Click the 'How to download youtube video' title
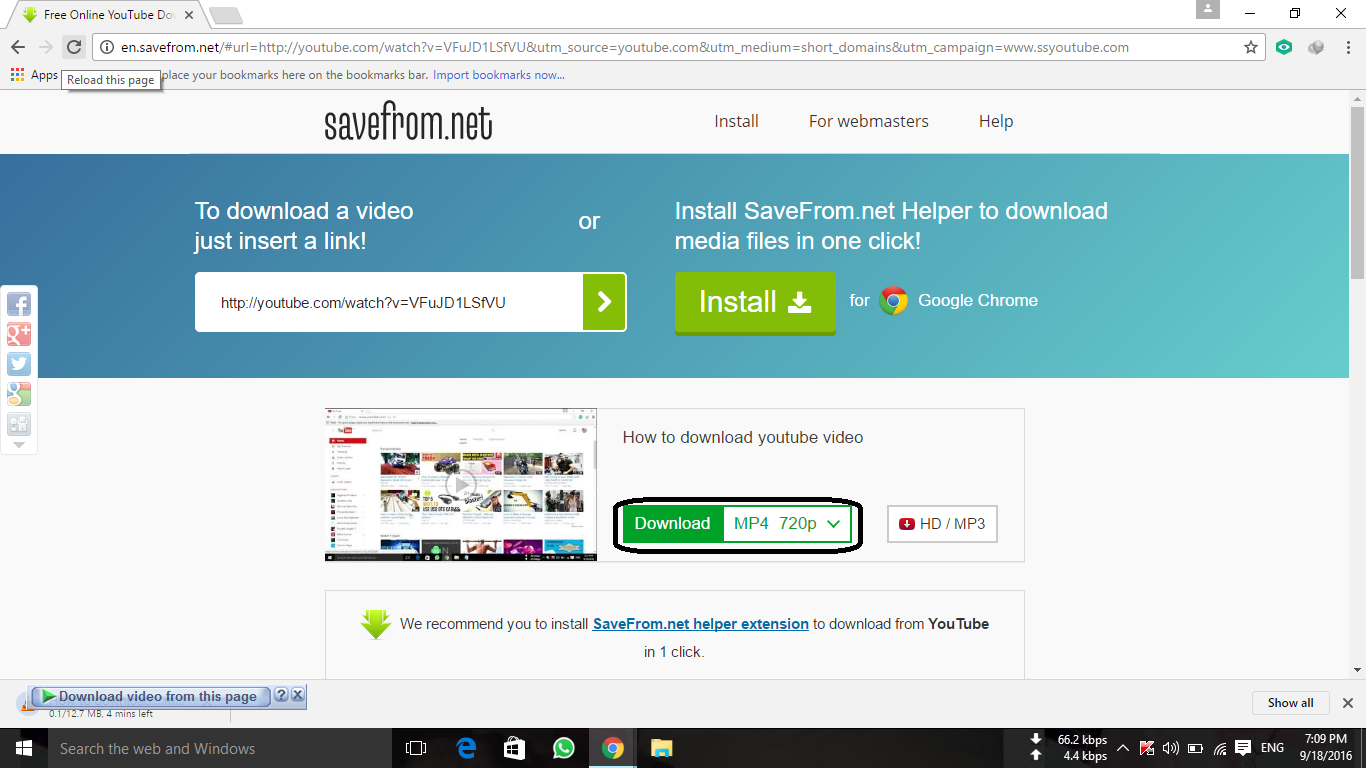 (743, 437)
